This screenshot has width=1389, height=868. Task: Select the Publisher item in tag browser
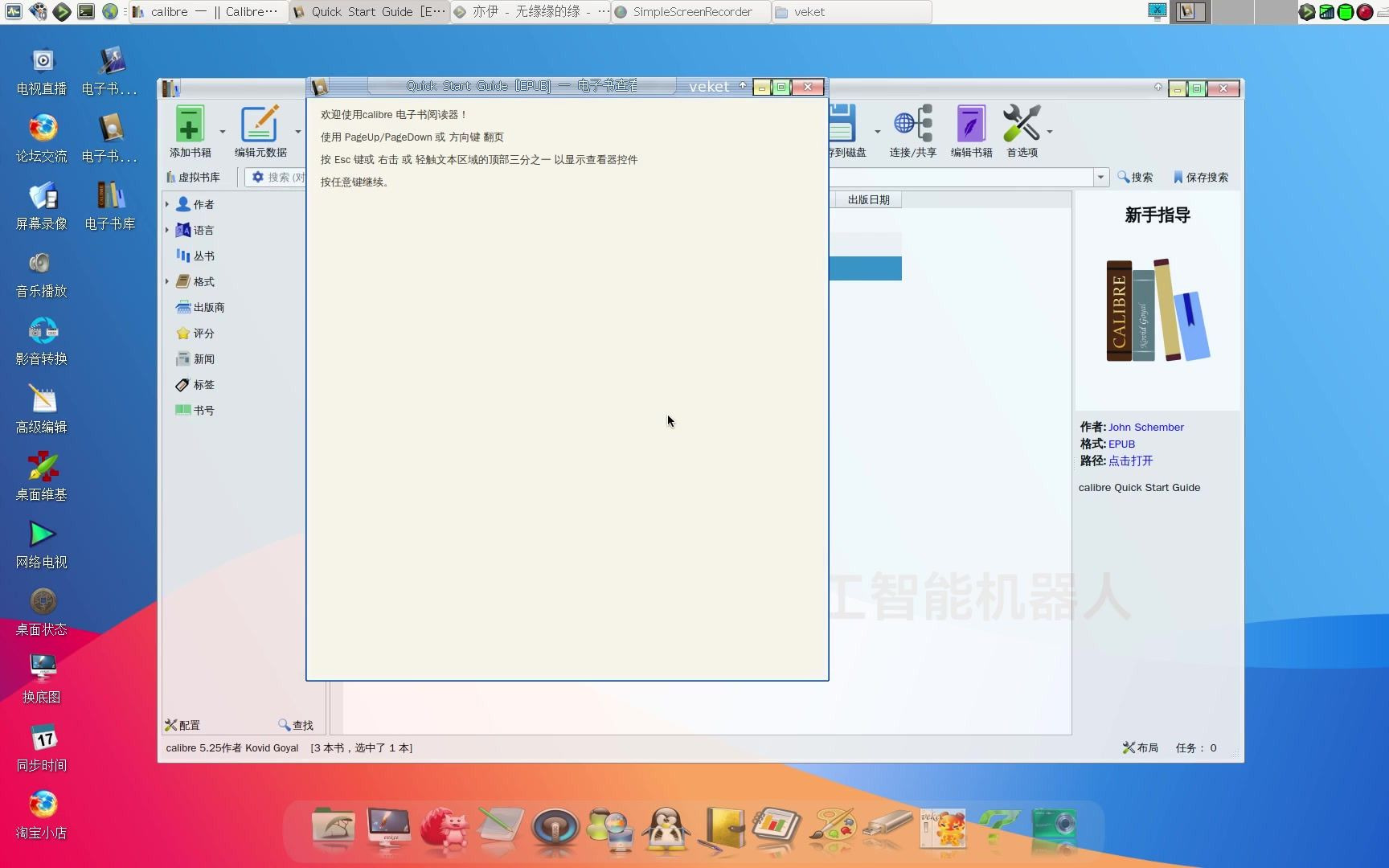pyautogui.click(x=200, y=307)
